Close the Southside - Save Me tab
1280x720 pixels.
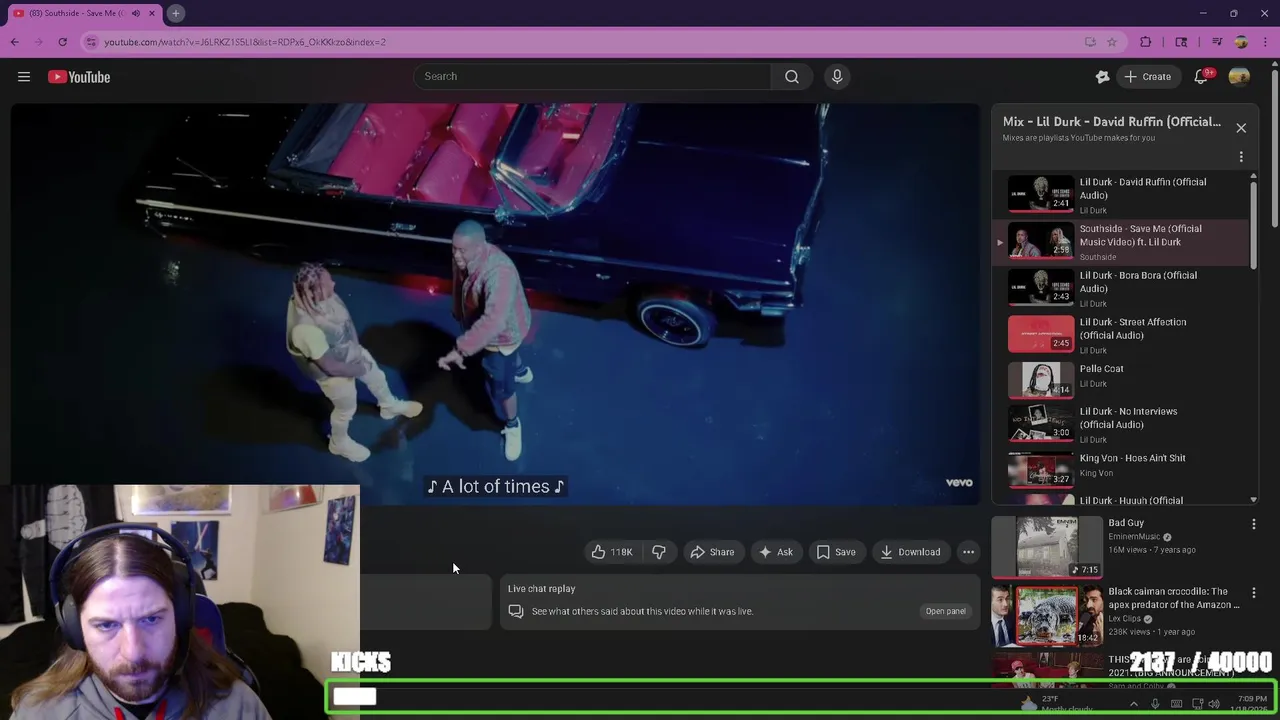click(x=154, y=14)
